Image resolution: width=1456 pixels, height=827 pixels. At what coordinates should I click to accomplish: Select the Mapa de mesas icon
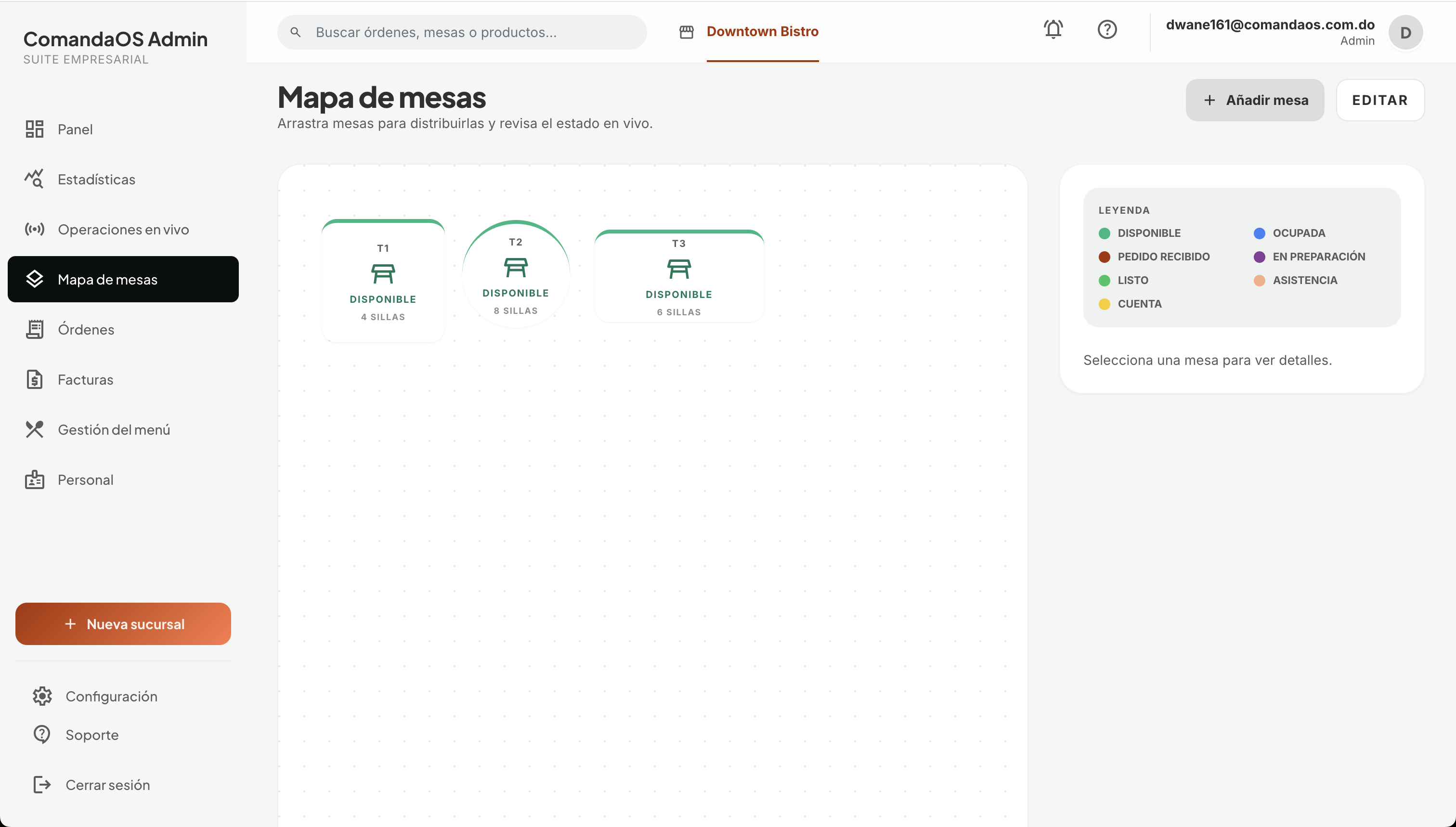pos(35,279)
